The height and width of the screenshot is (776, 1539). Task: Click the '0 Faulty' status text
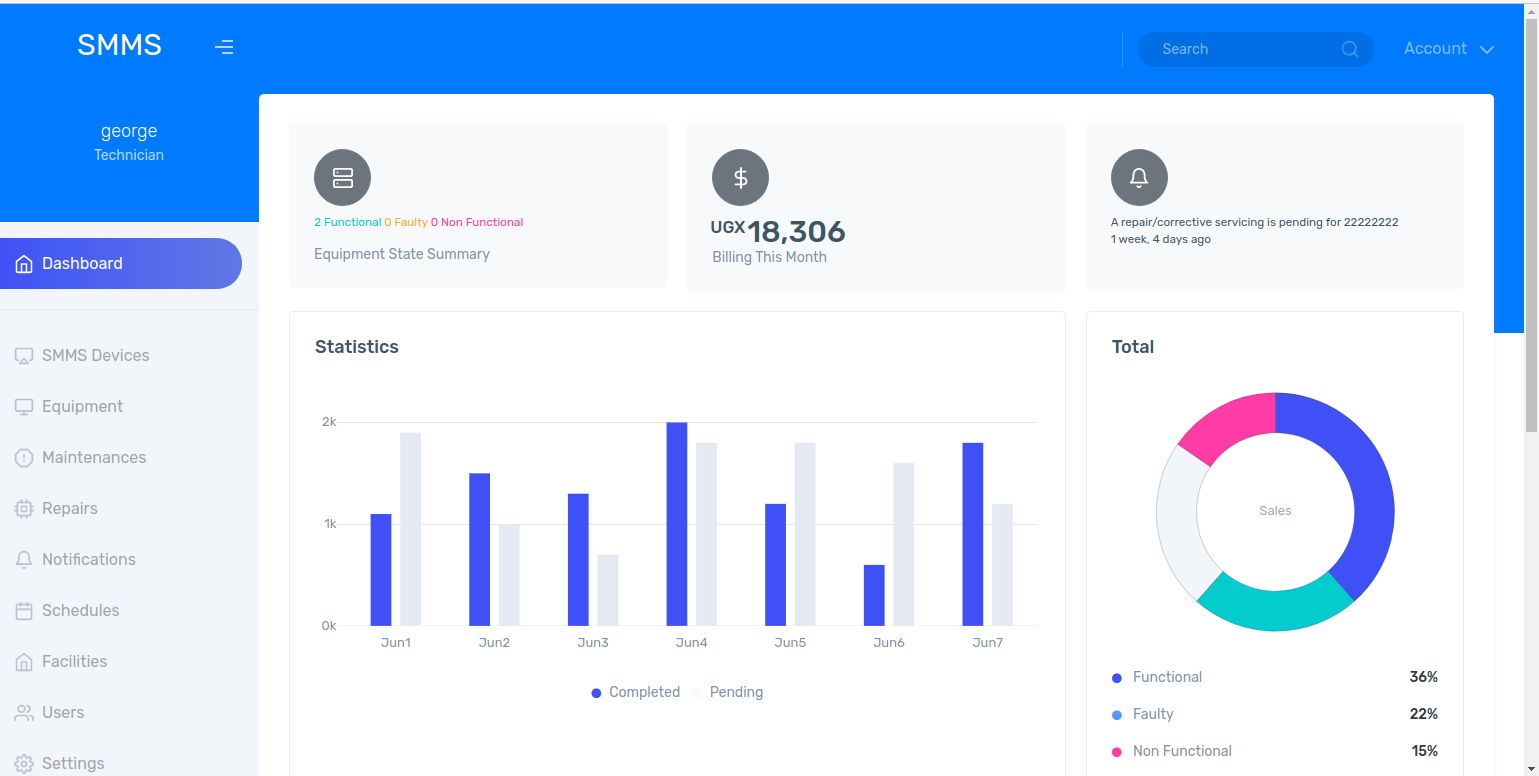(x=406, y=222)
